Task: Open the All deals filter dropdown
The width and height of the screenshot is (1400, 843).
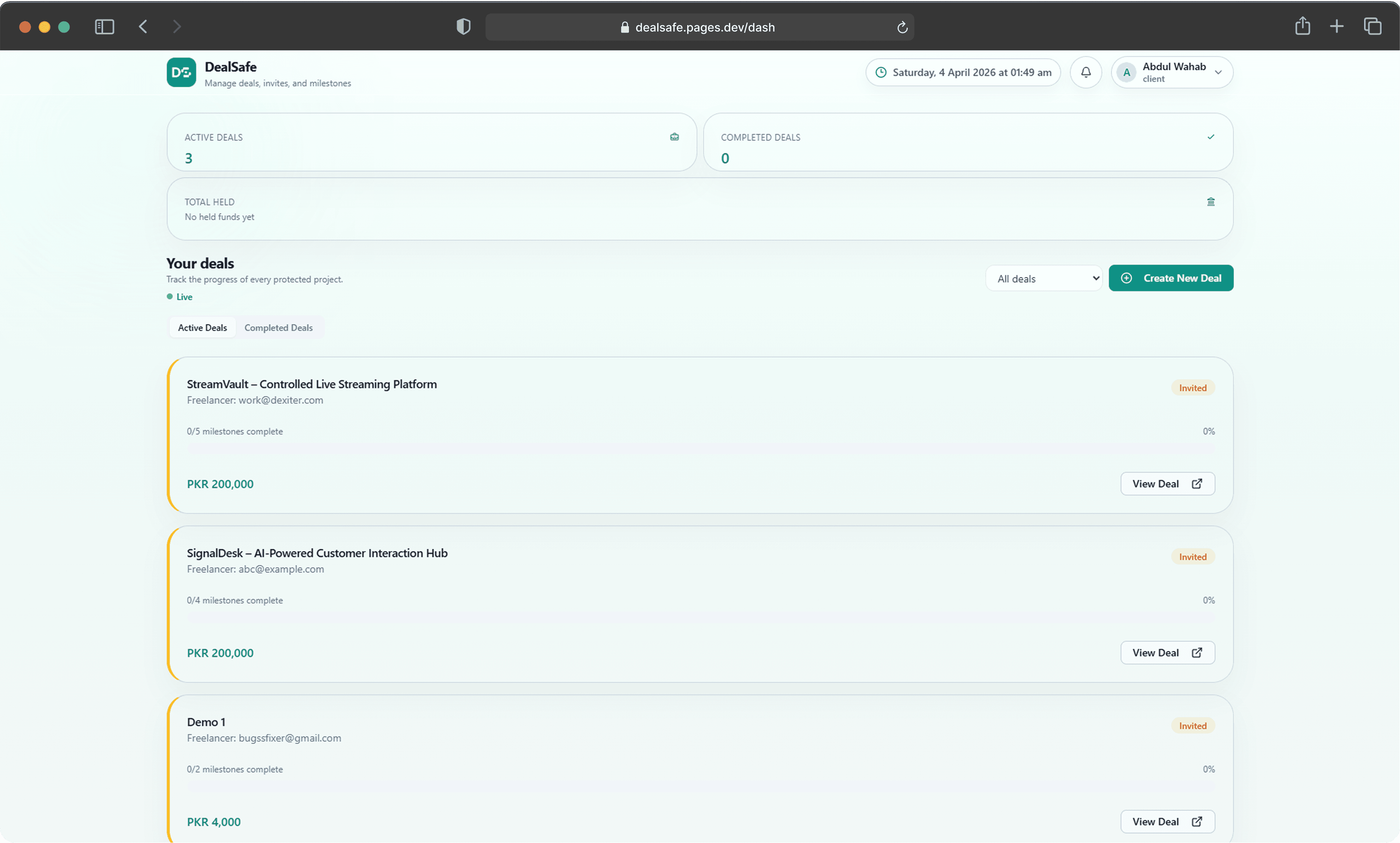Action: (x=1044, y=278)
